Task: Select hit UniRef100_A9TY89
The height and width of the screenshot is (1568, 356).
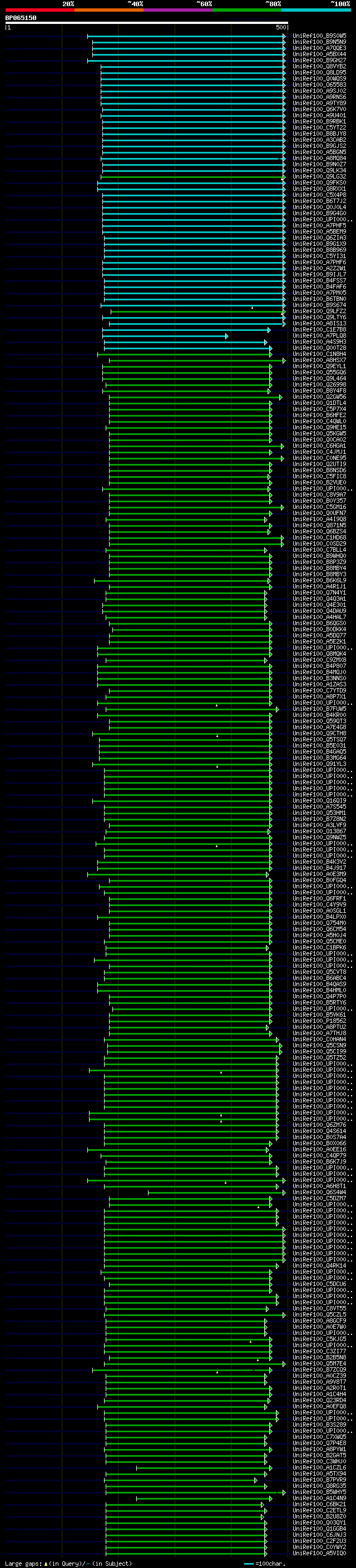Action: [319, 103]
